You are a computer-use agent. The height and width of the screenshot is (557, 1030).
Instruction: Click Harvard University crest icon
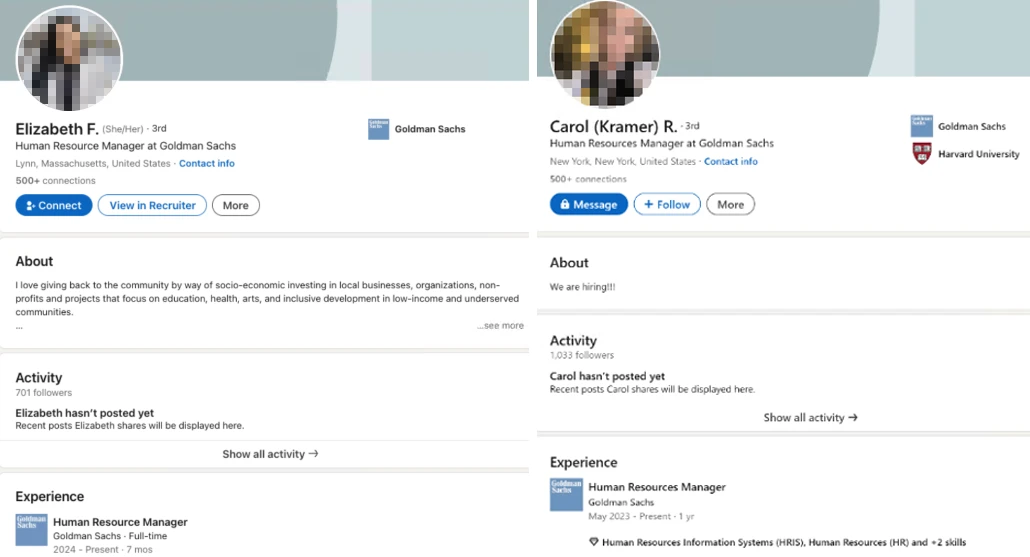pos(922,154)
